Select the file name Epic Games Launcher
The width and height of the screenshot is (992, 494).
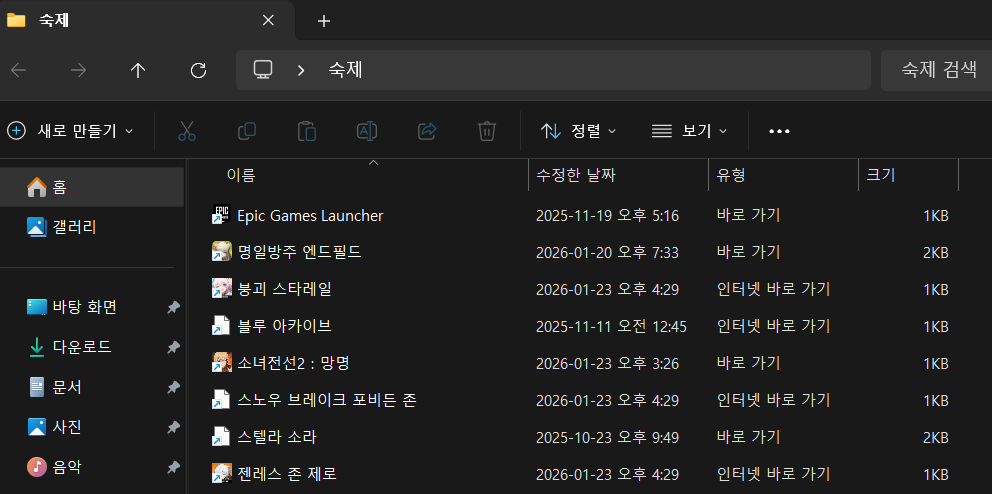click(310, 216)
